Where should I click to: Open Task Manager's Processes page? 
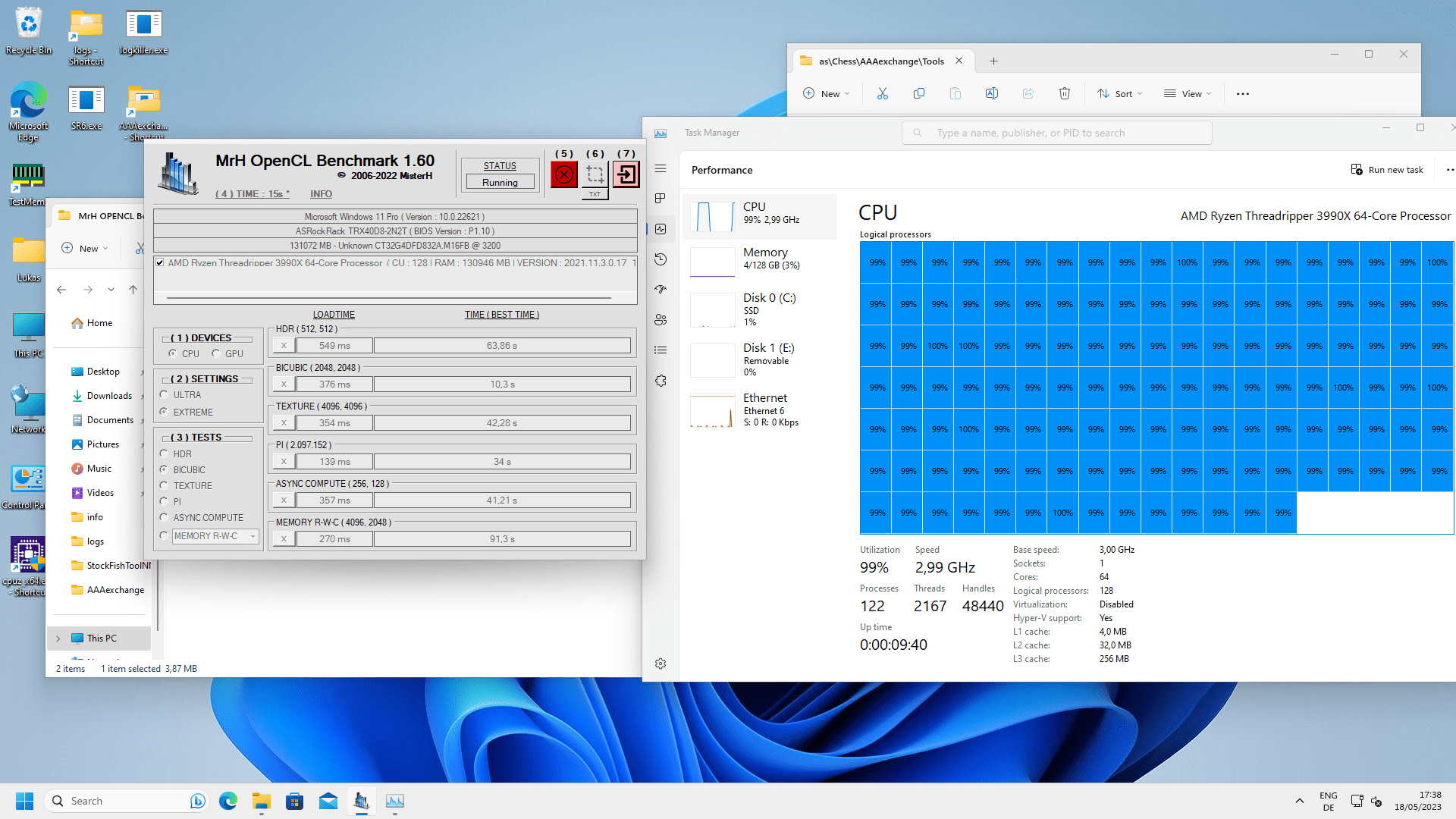[x=661, y=199]
